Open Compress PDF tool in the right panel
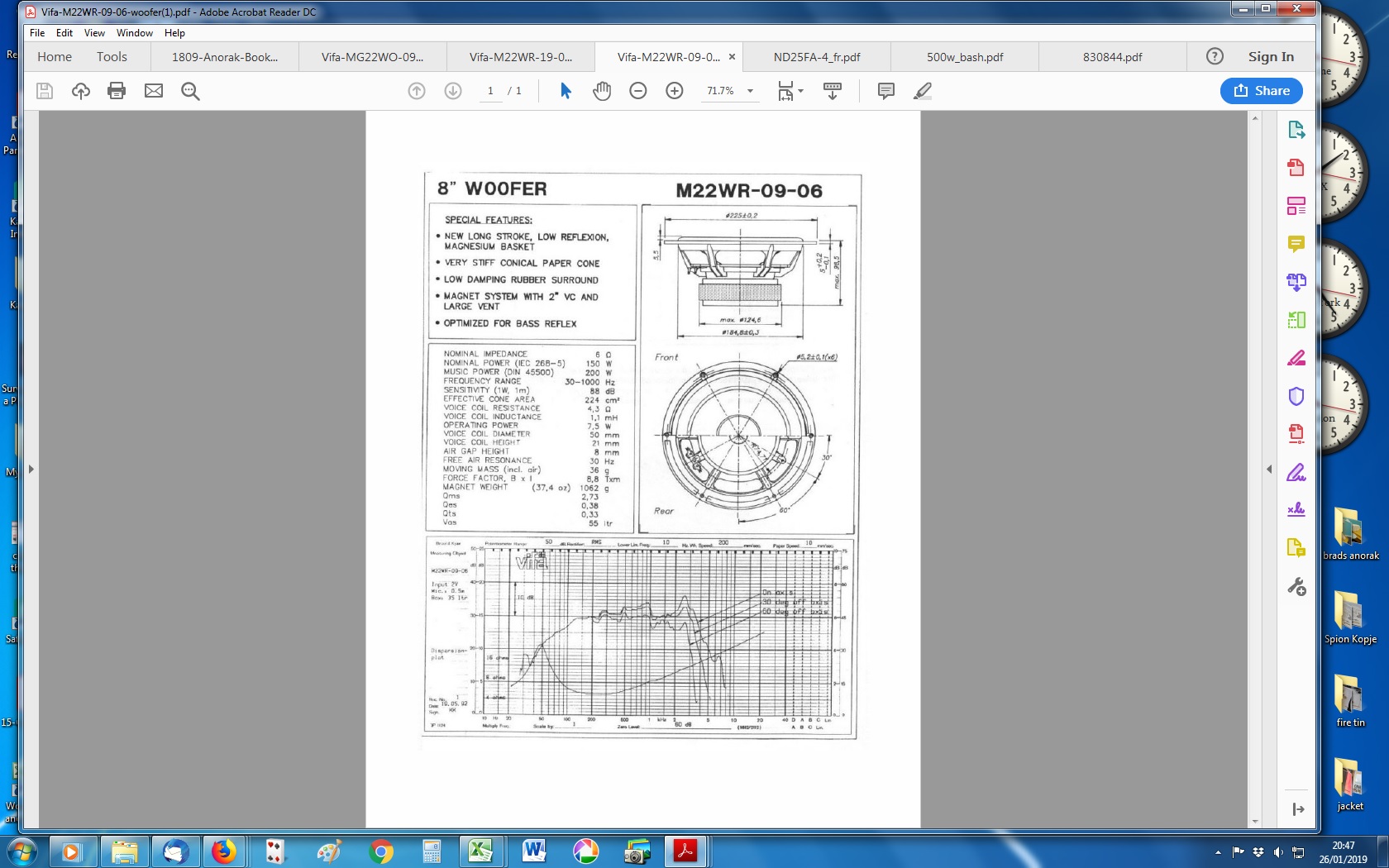The image size is (1389, 868). 1296,434
